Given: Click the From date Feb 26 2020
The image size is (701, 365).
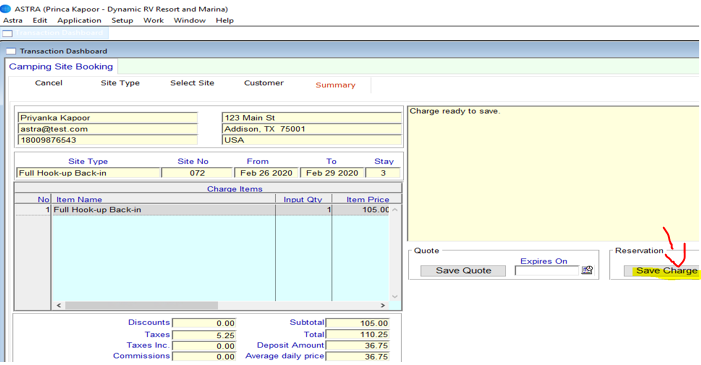Looking at the screenshot, I should coord(266,173).
